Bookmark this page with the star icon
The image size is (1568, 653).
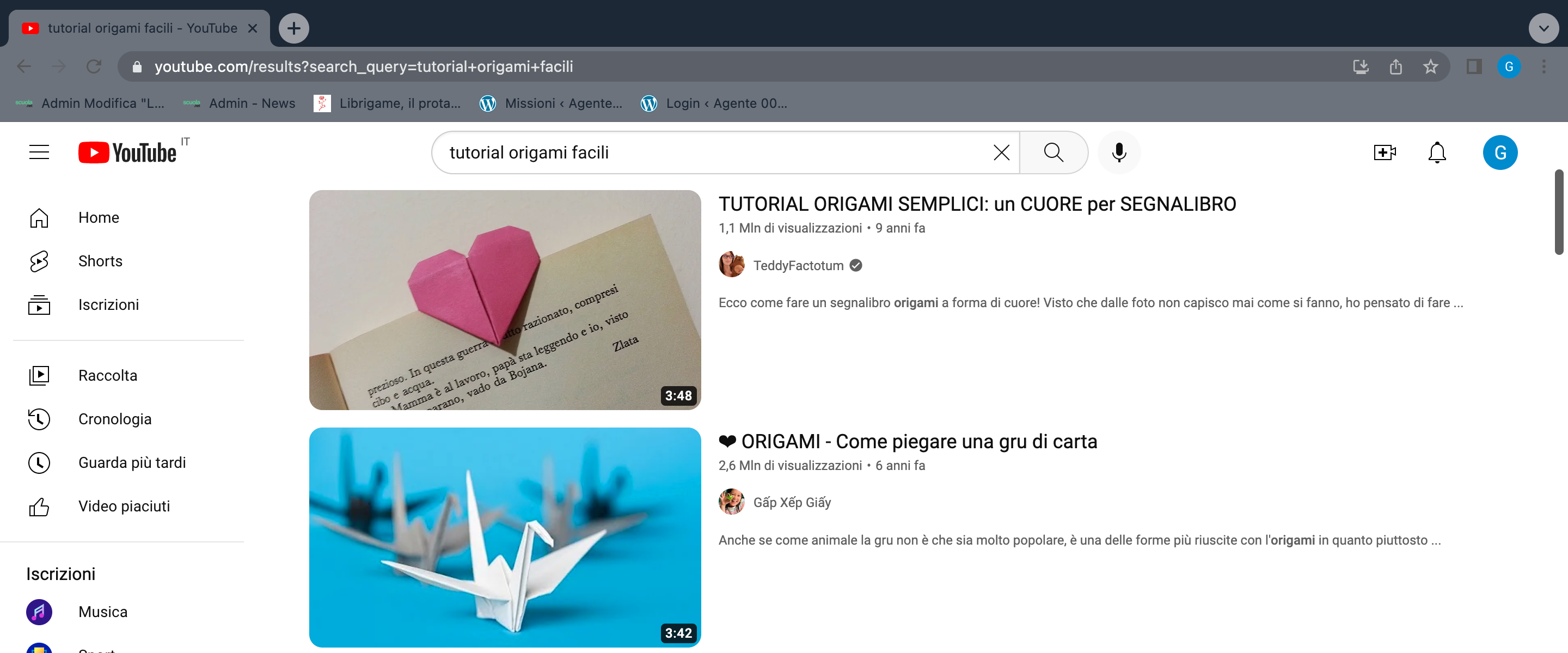pyautogui.click(x=1430, y=66)
